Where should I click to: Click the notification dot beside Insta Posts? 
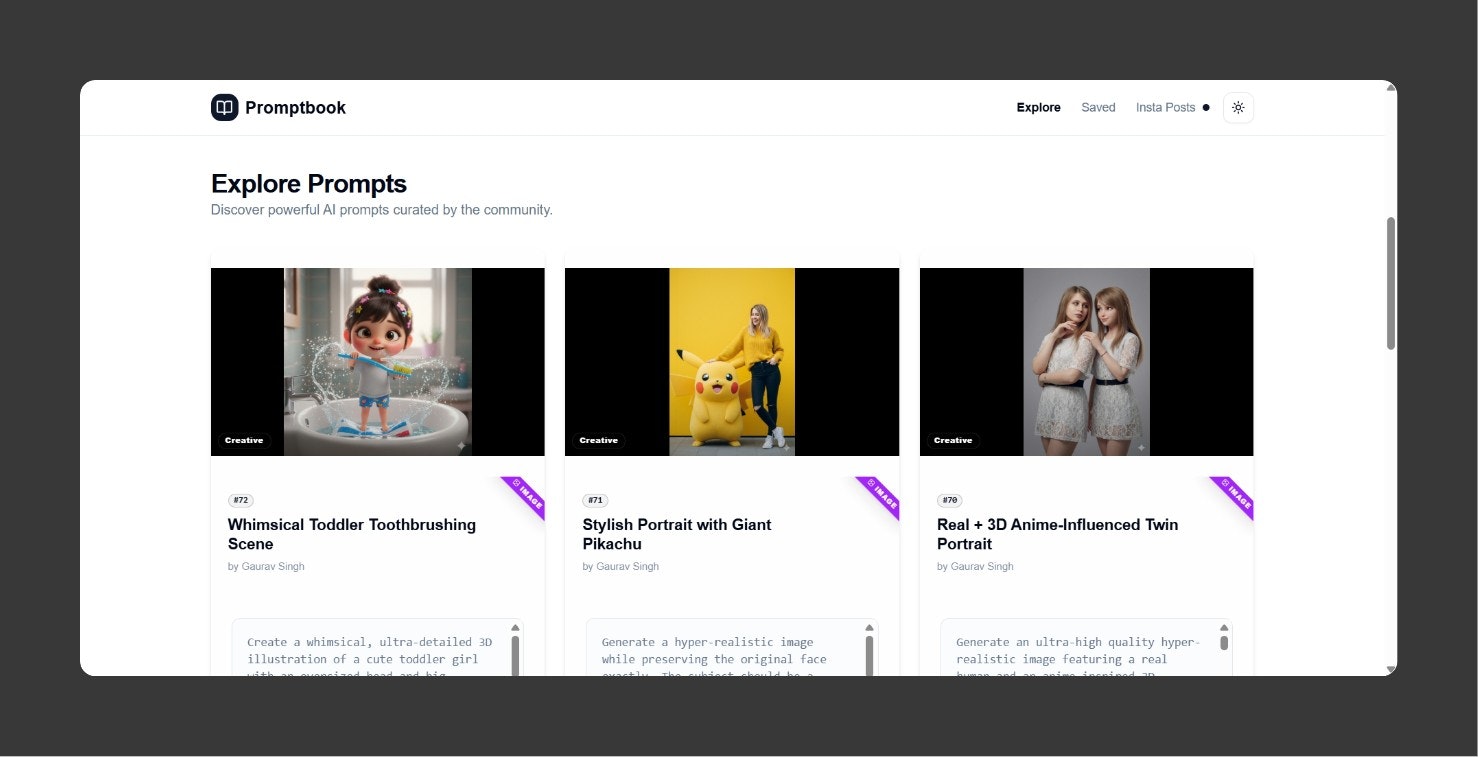tap(1206, 107)
